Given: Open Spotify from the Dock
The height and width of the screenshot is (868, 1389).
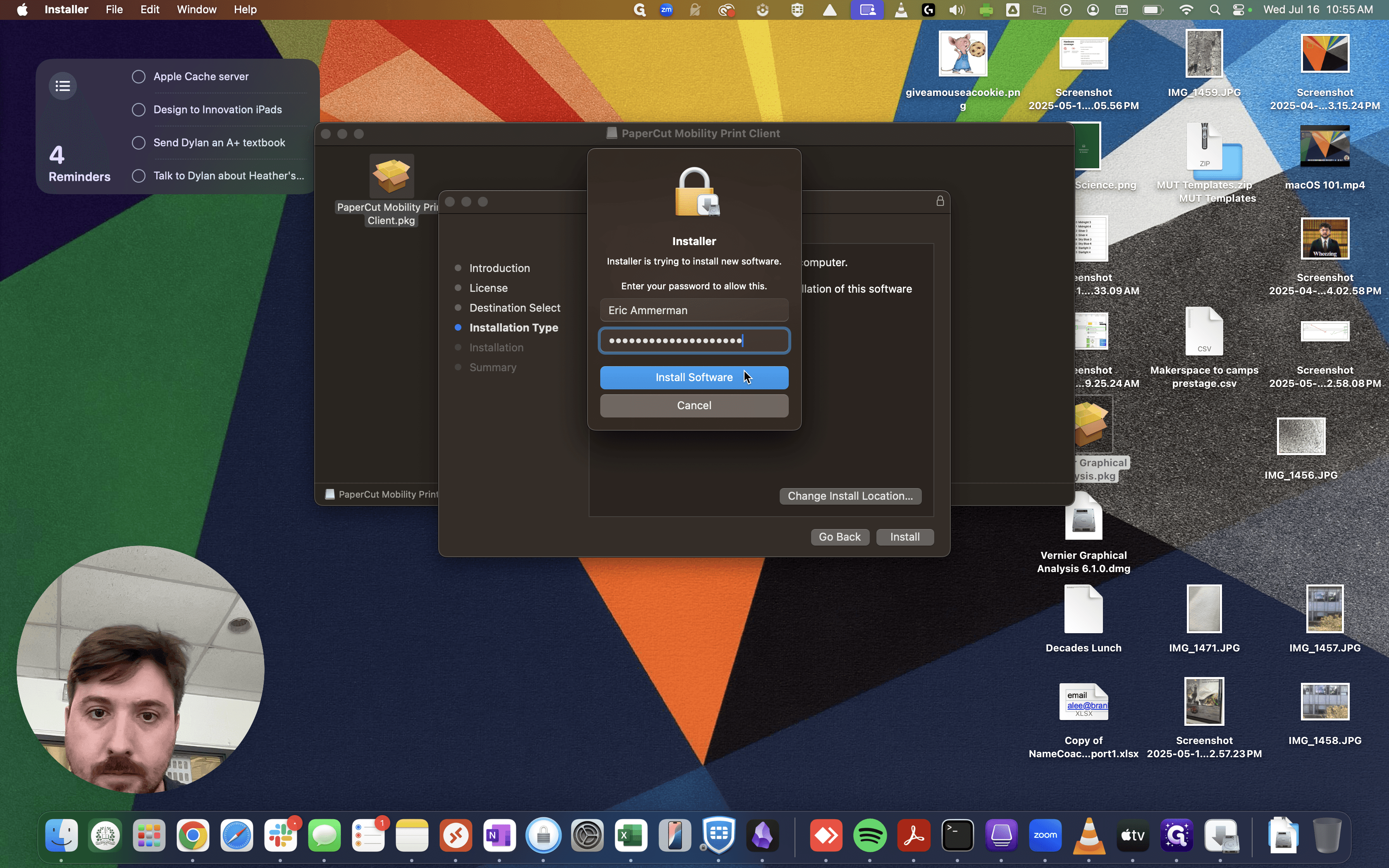Looking at the screenshot, I should click(x=870, y=835).
